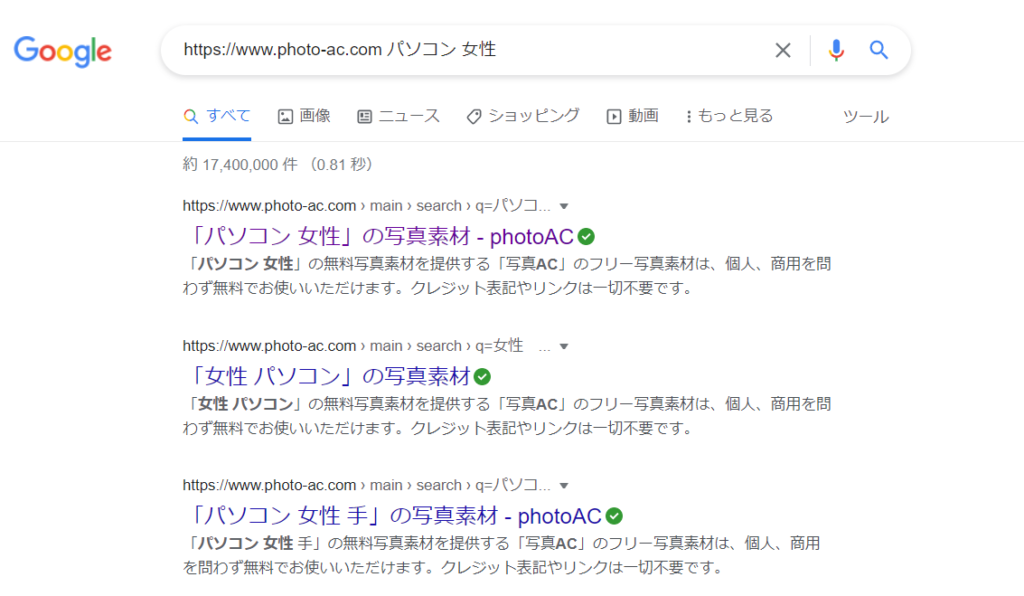Click the 女性 パソコン result description snippet

pos(507,416)
